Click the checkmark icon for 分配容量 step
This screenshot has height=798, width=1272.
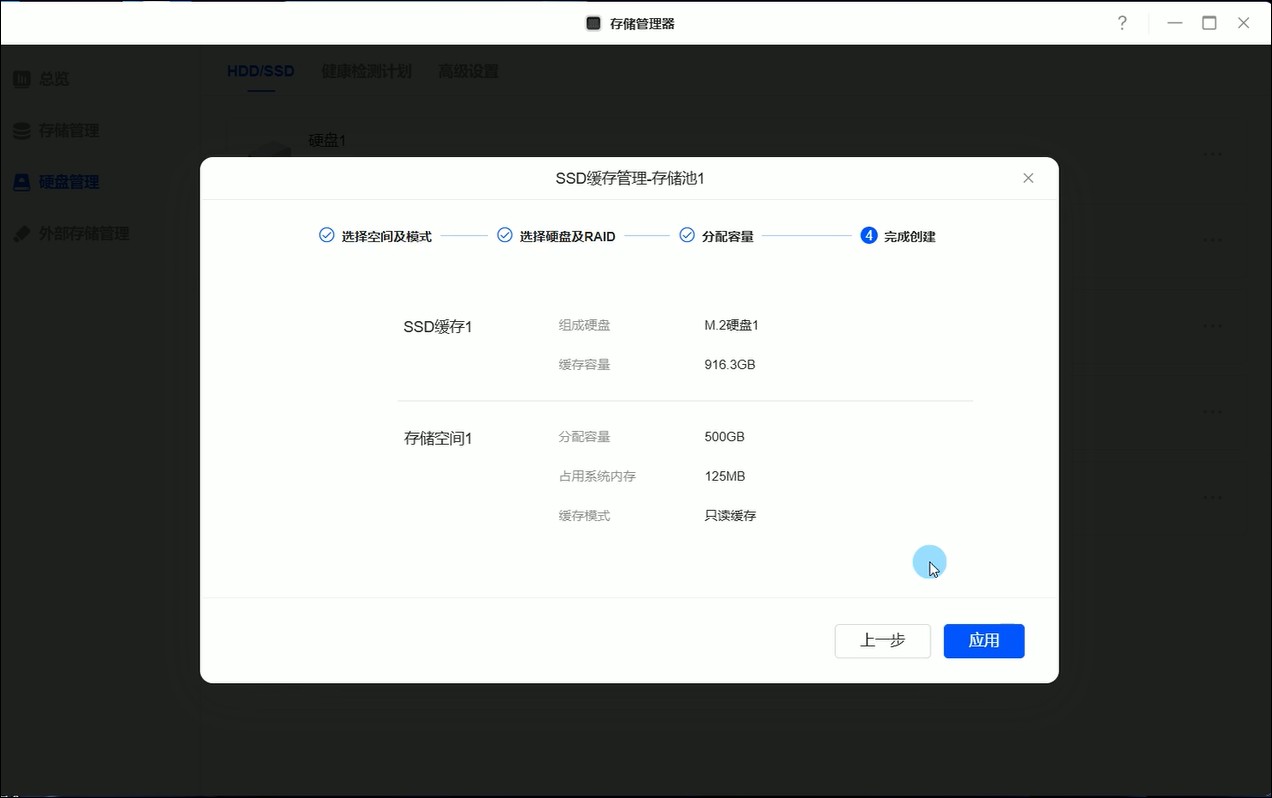point(687,236)
